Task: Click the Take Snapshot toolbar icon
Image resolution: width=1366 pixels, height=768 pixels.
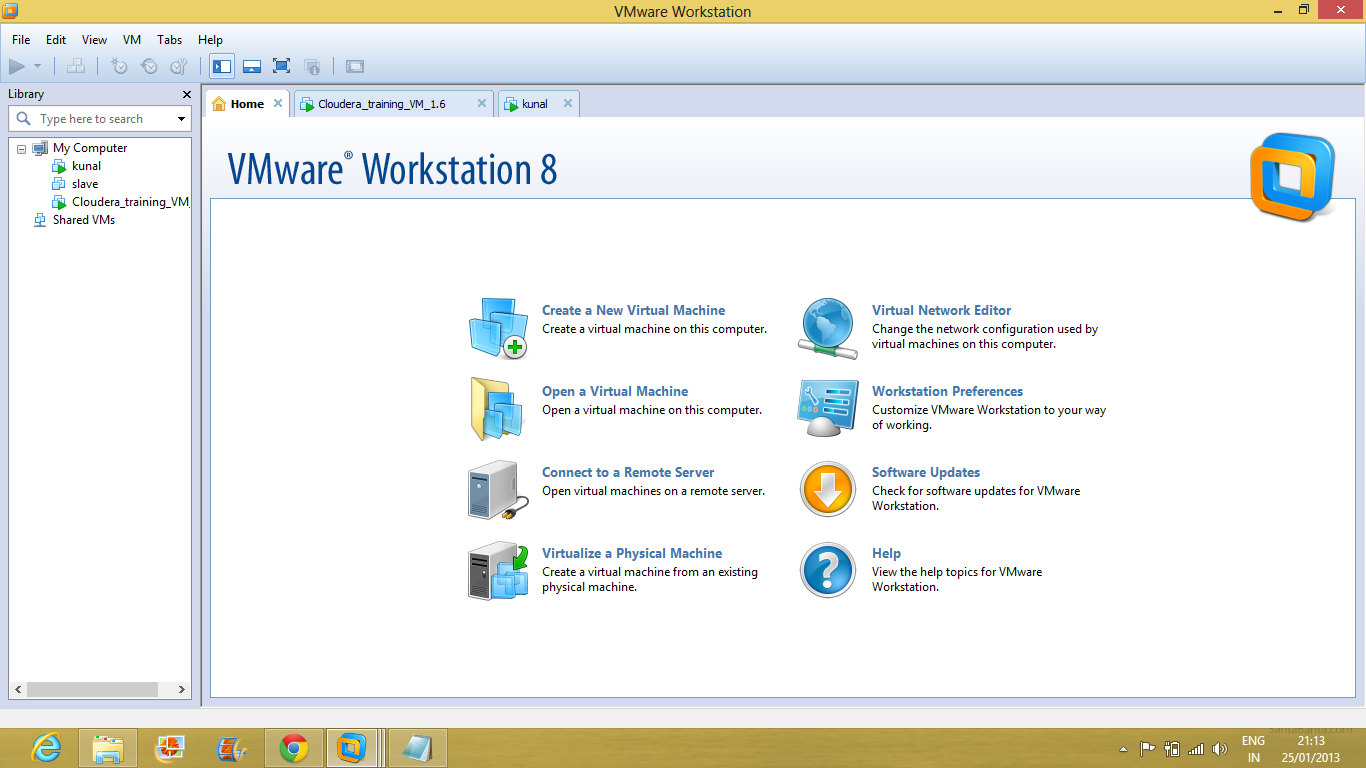Action: 119,67
